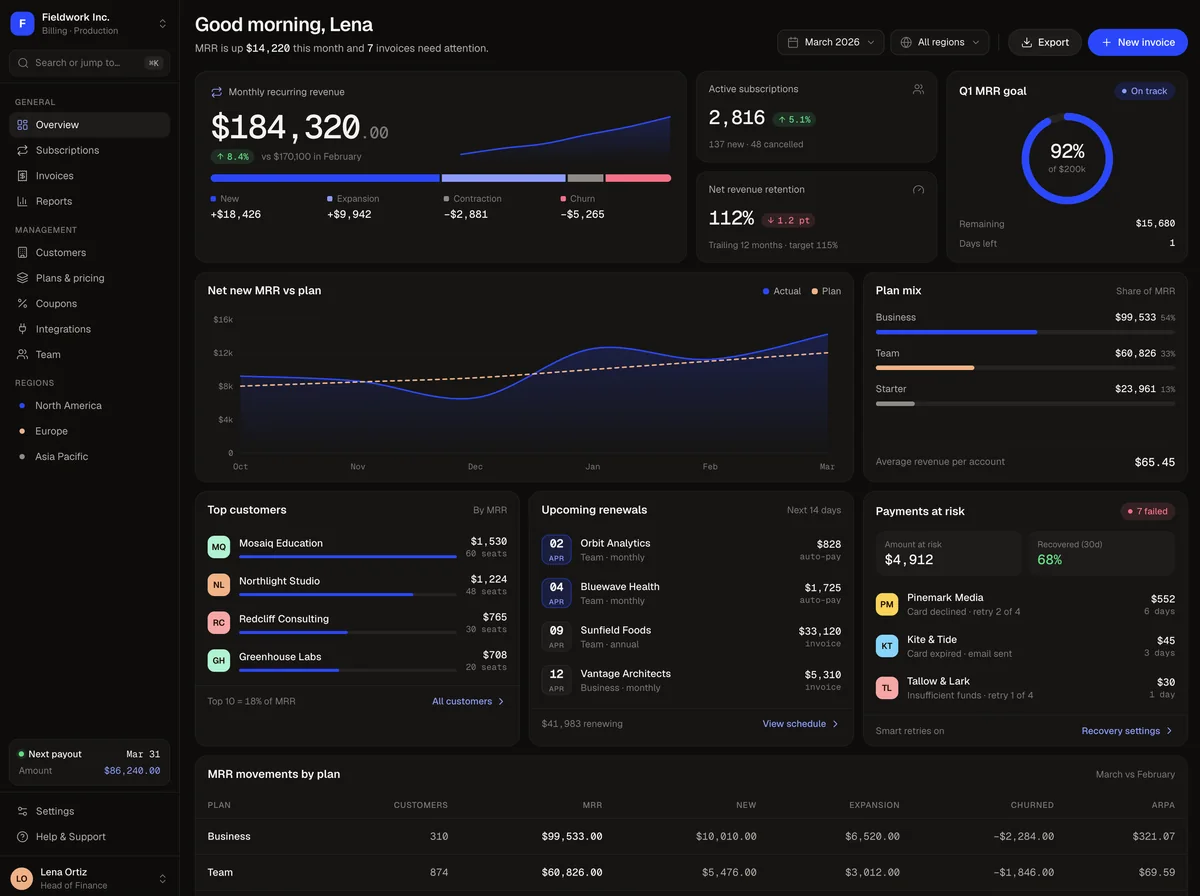1200x896 pixels.
Task: Click the Pinemark Media PM avatar
Action: coord(887,604)
